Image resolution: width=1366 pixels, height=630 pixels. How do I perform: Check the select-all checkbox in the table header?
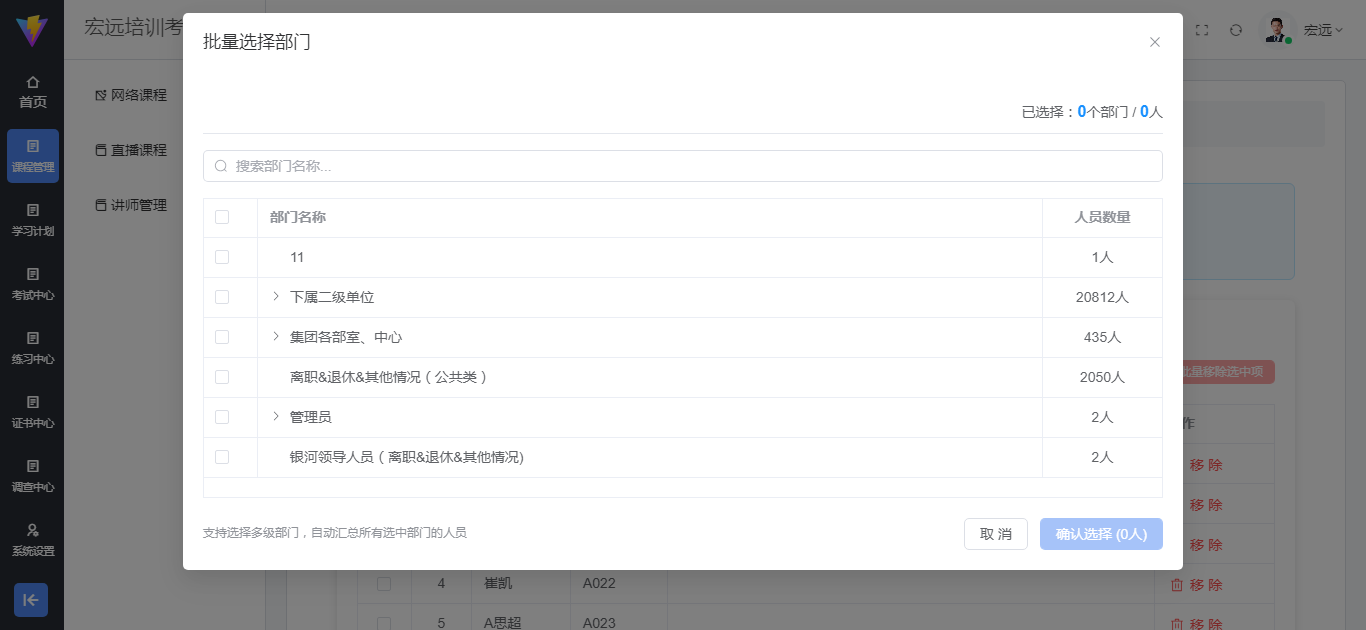[x=222, y=217]
